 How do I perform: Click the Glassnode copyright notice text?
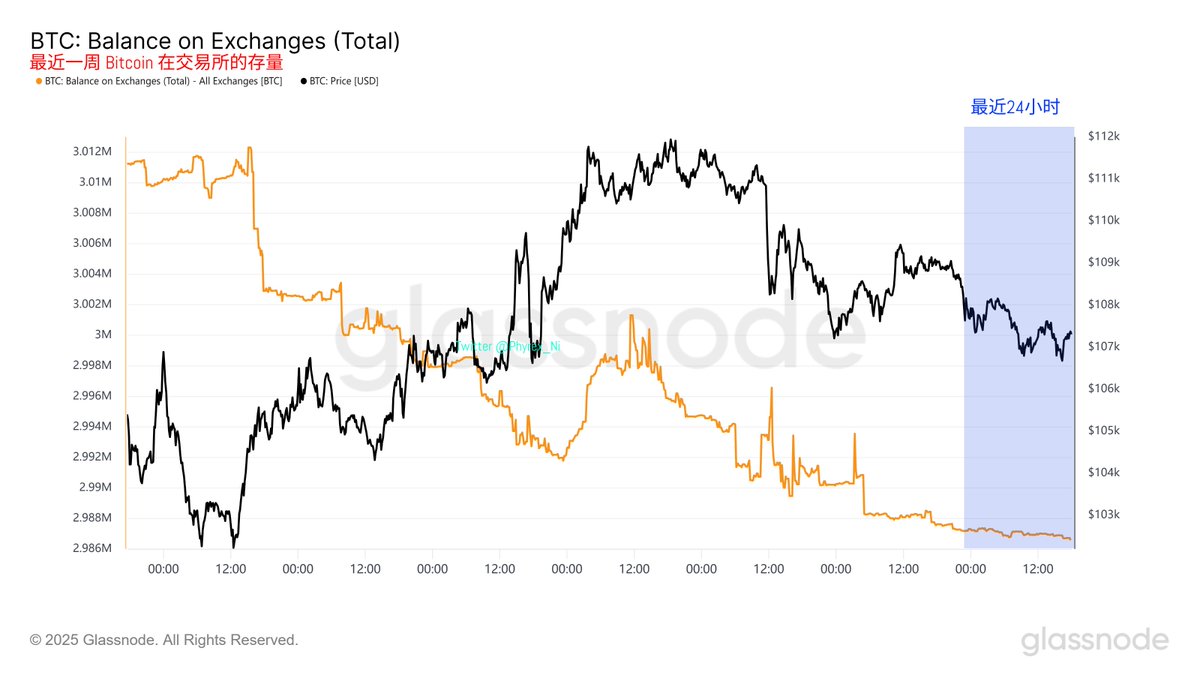click(164, 639)
